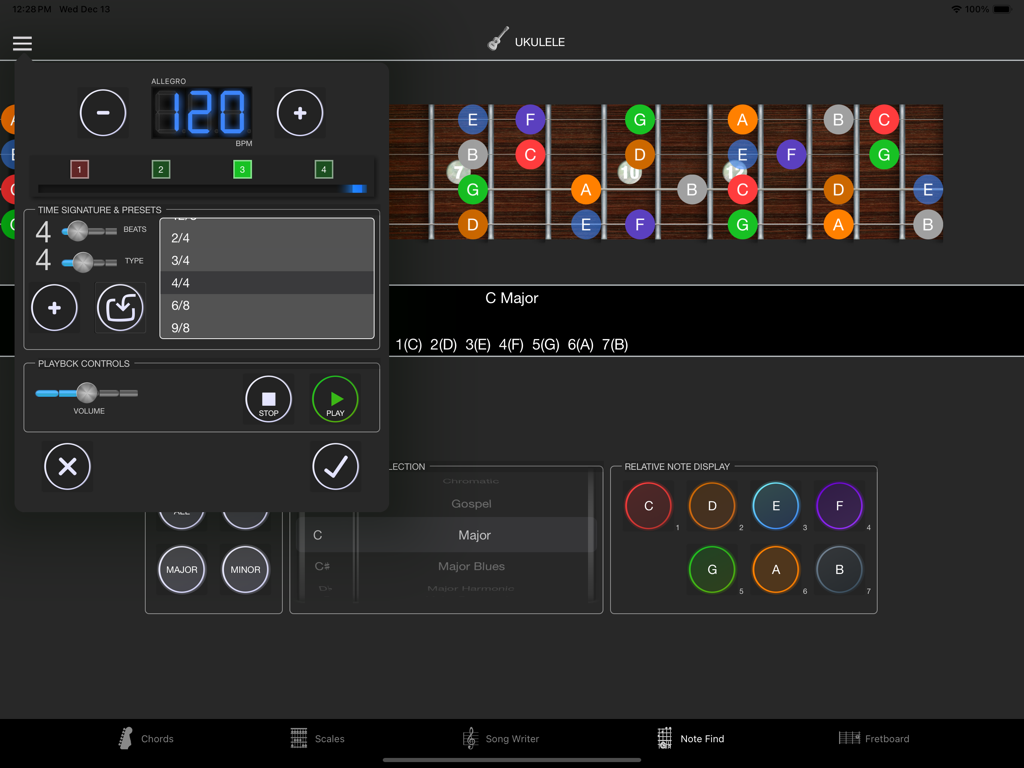Open the Song Writer treble clef icon
This screenshot has height=768, width=1024.
click(470, 738)
